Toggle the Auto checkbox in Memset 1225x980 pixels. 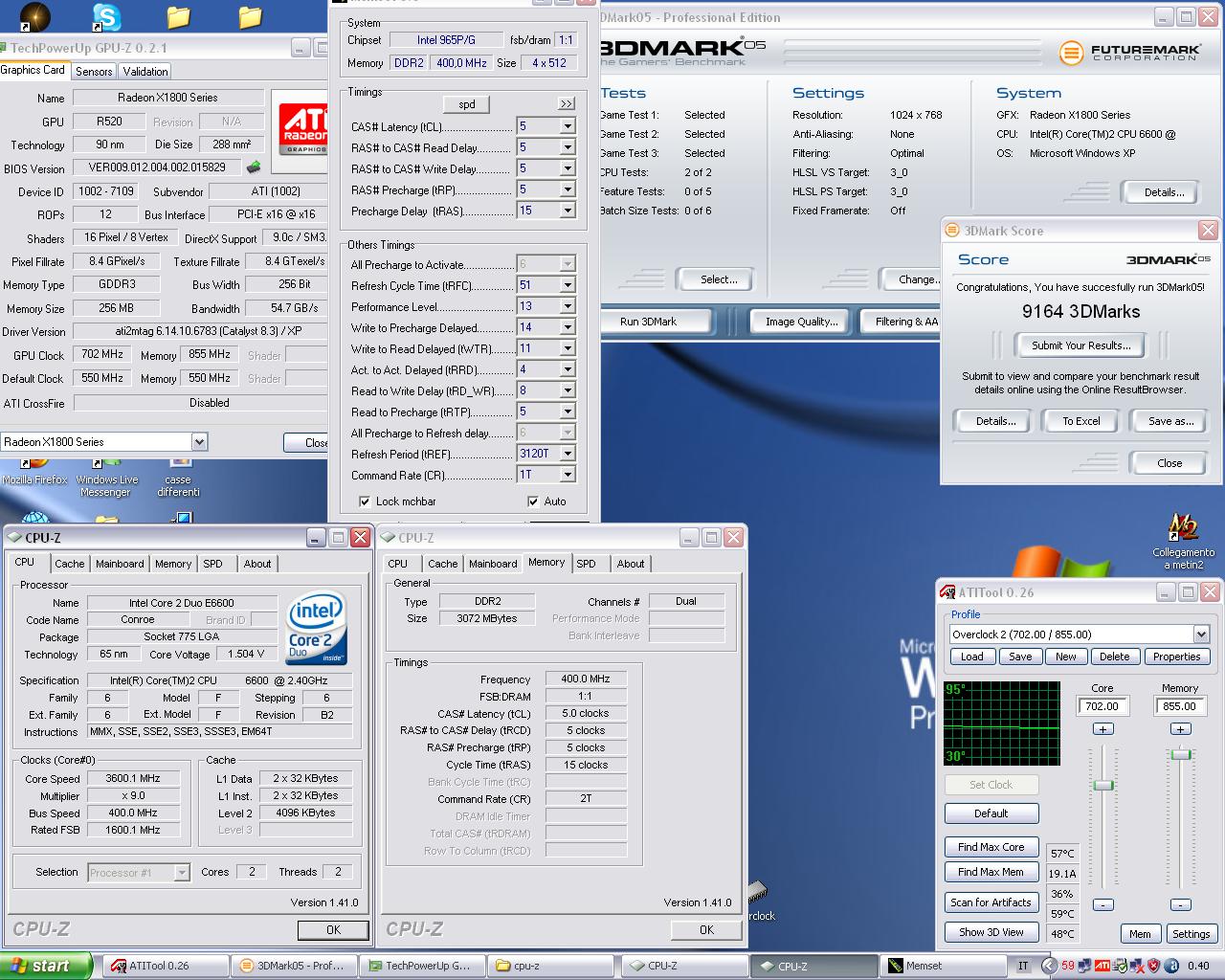pyautogui.click(x=533, y=501)
